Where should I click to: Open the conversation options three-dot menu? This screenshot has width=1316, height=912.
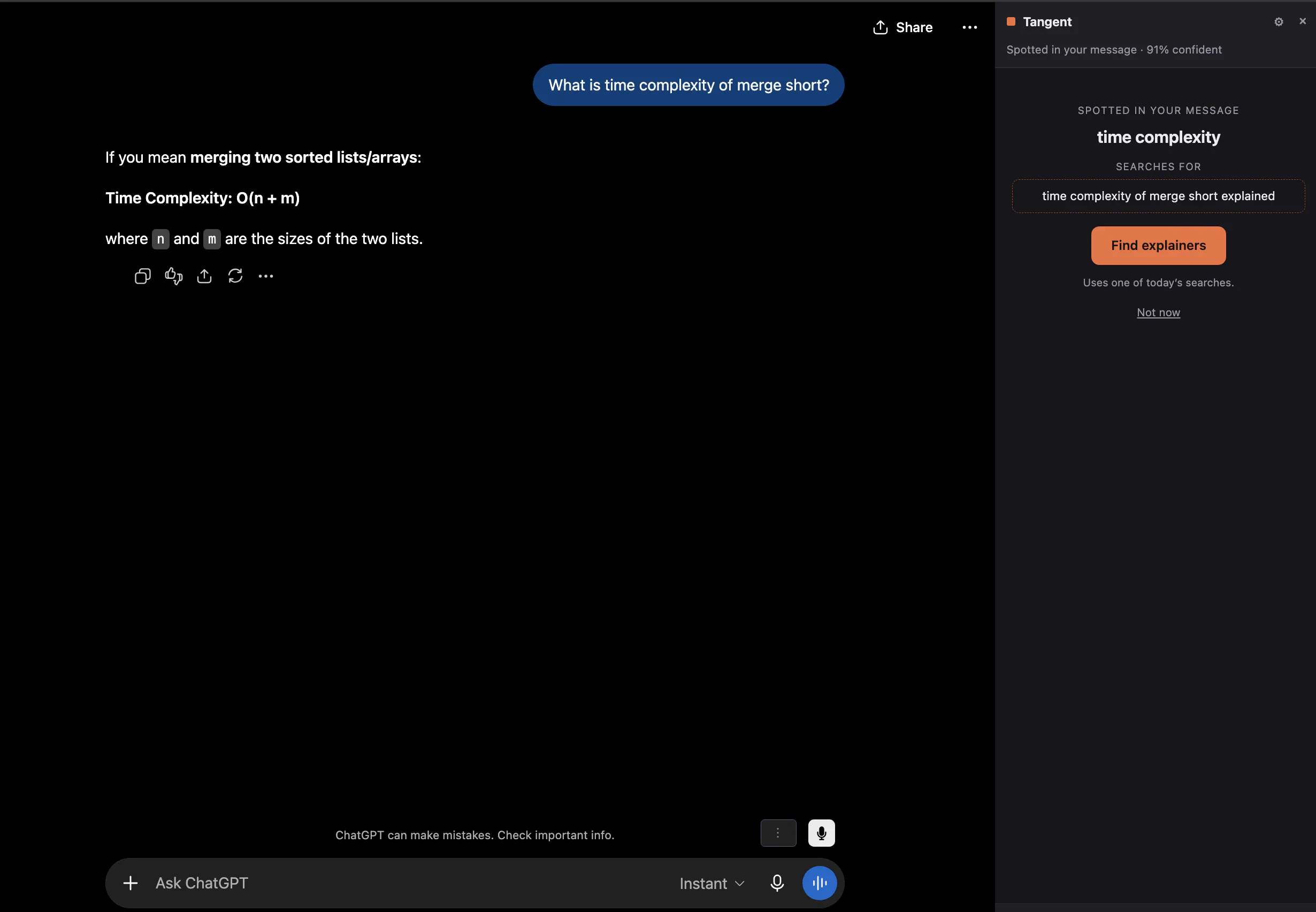coord(969,27)
